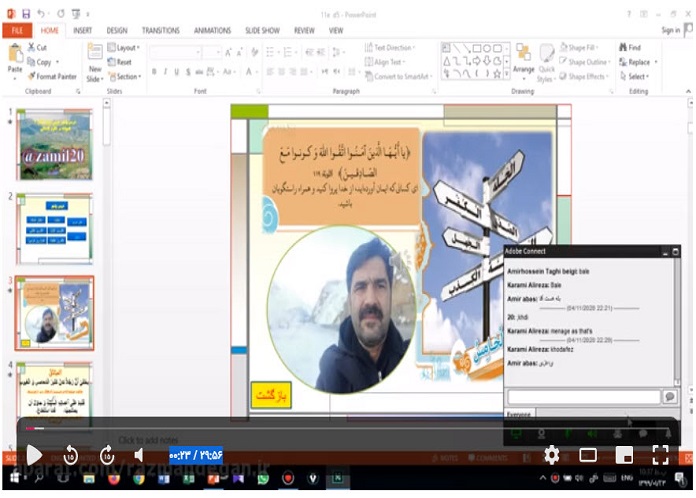
Task: Send the Adobe Connect chat message
Action: [x=670, y=396]
